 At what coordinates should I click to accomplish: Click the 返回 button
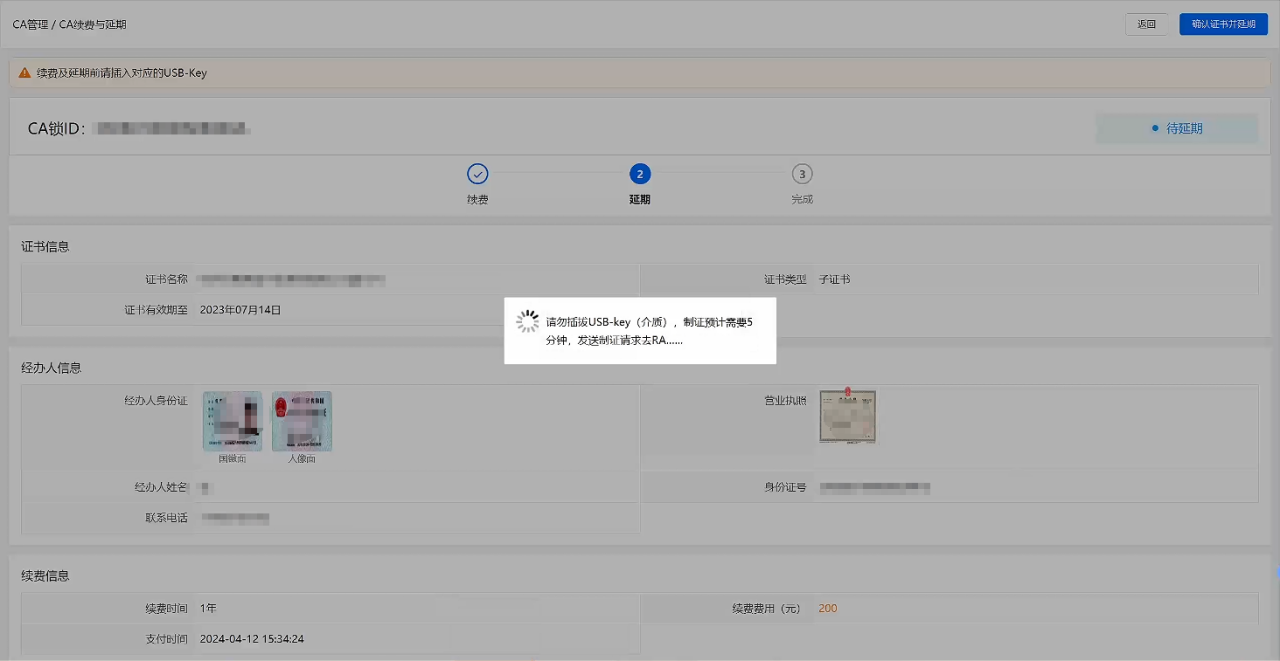coord(1146,24)
